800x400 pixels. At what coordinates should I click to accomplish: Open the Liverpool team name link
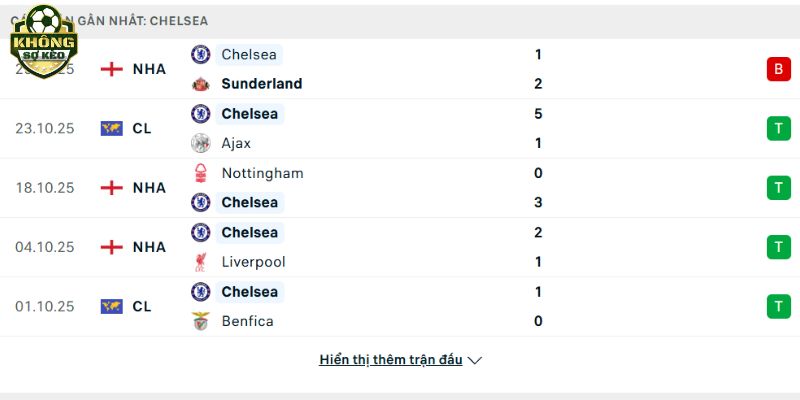253,262
